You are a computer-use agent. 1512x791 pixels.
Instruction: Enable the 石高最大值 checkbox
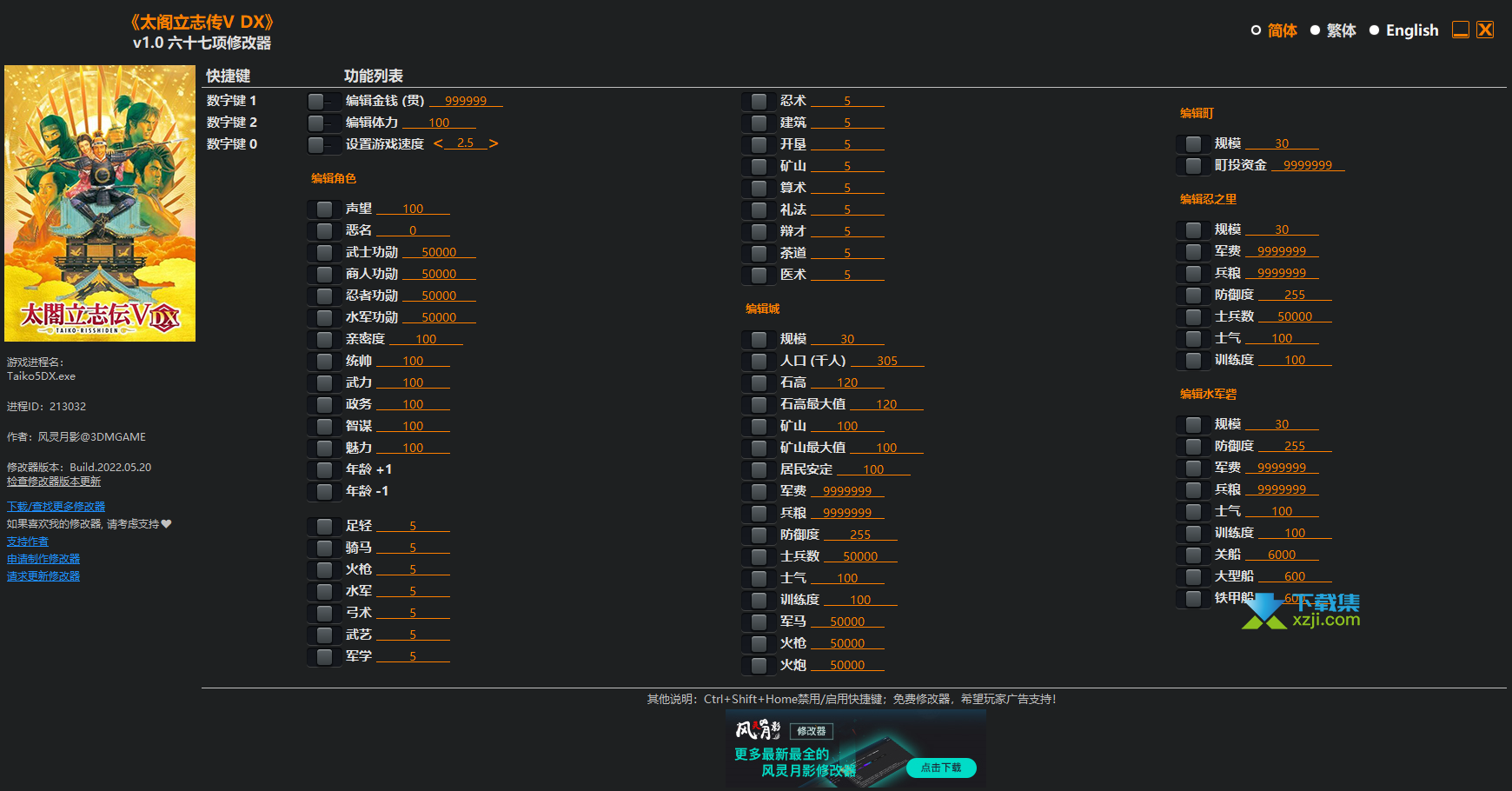pyautogui.click(x=758, y=404)
